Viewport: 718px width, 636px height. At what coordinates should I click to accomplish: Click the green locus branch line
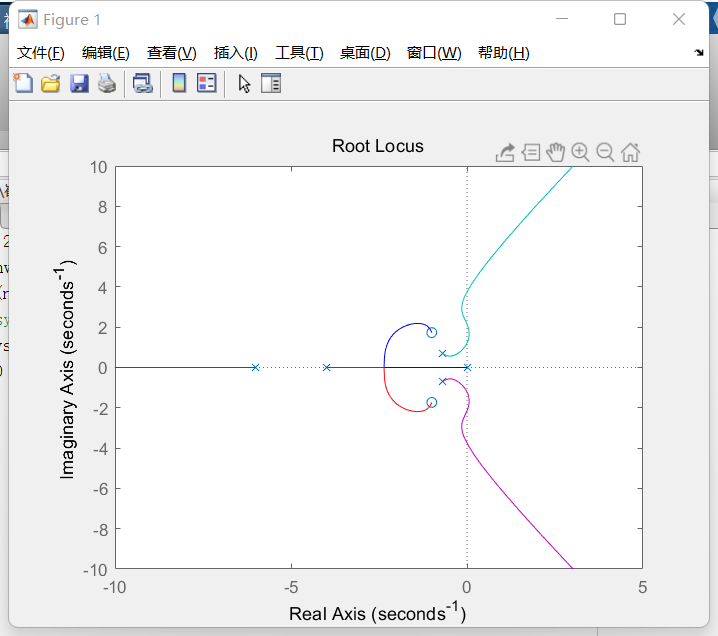click(183, 367)
